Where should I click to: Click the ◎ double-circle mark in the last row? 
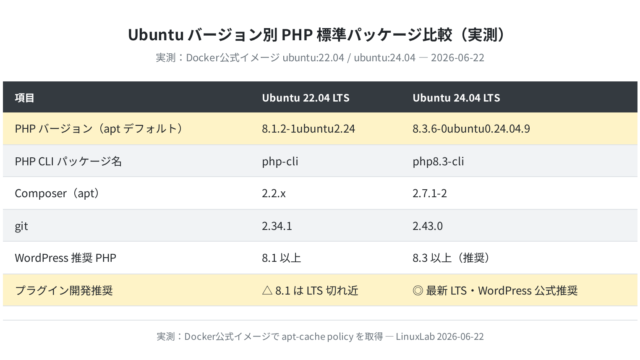418,291
